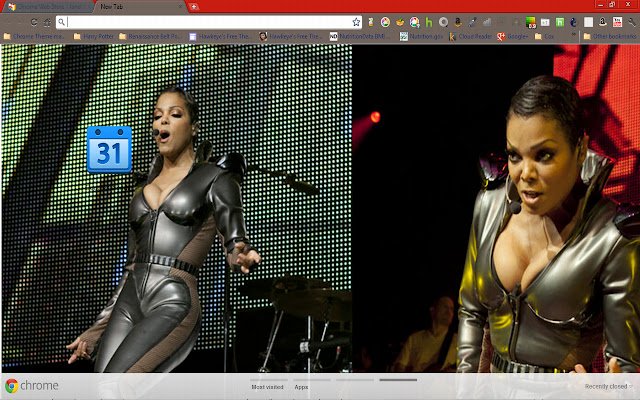Select the third page indicator bar

(355, 380)
